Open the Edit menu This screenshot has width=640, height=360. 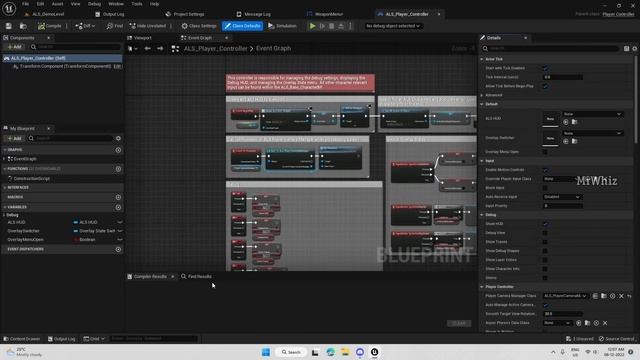pyautogui.click(x=40, y=4)
